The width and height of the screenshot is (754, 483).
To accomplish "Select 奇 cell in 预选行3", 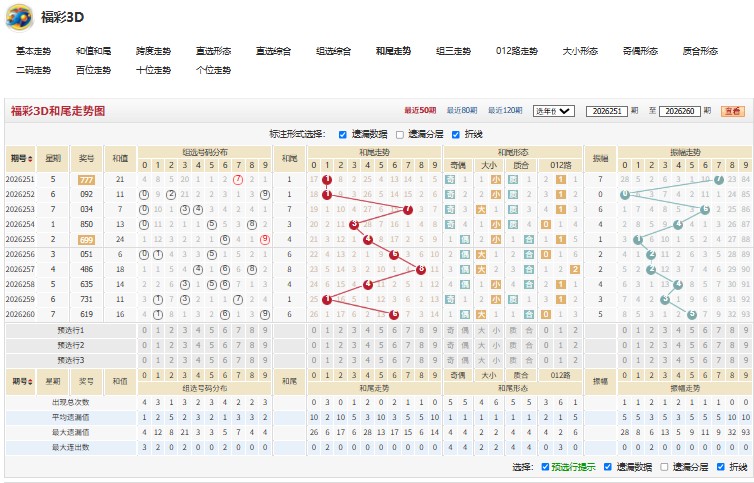I will pos(450,360).
